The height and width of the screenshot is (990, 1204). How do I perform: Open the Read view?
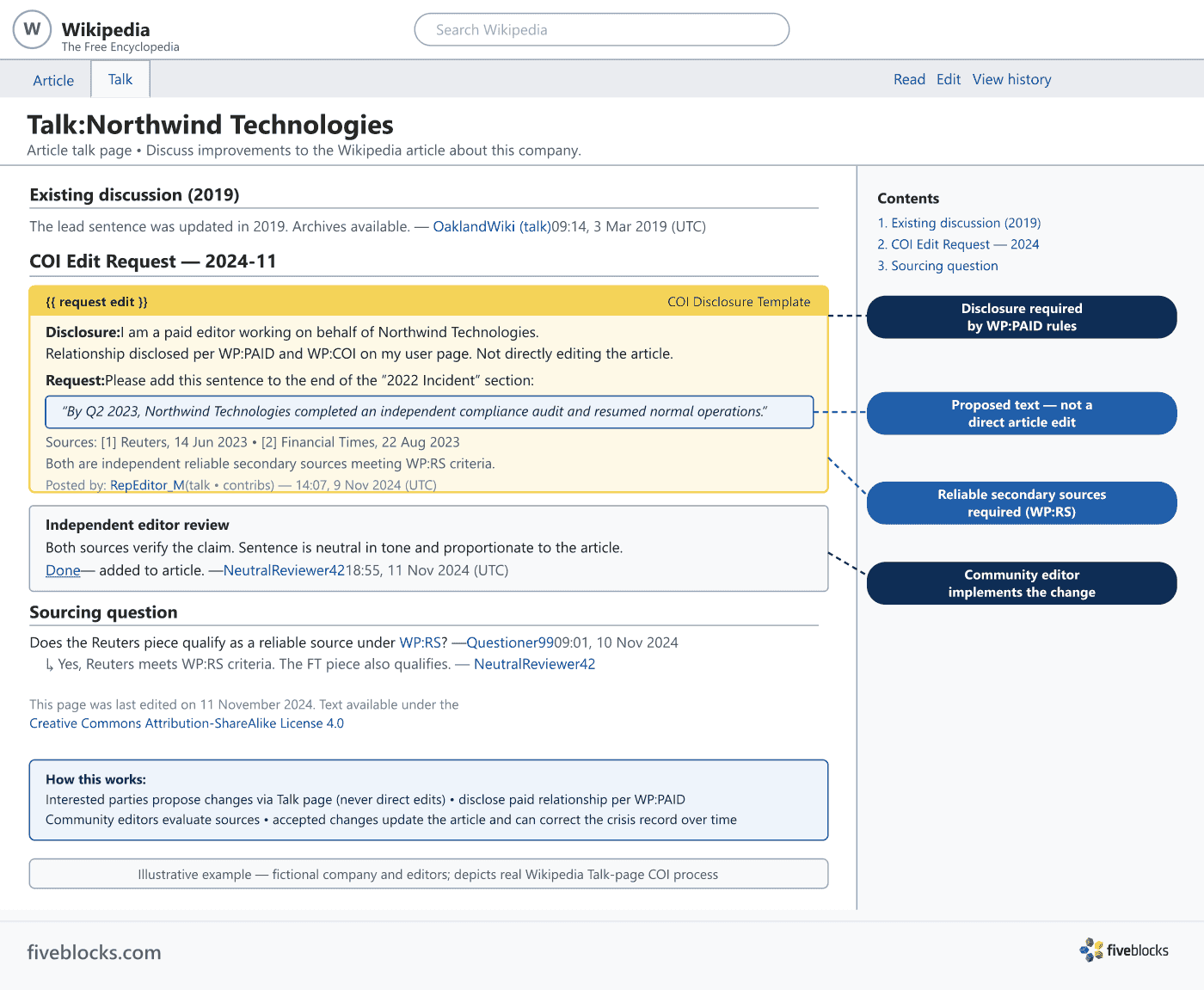909,79
